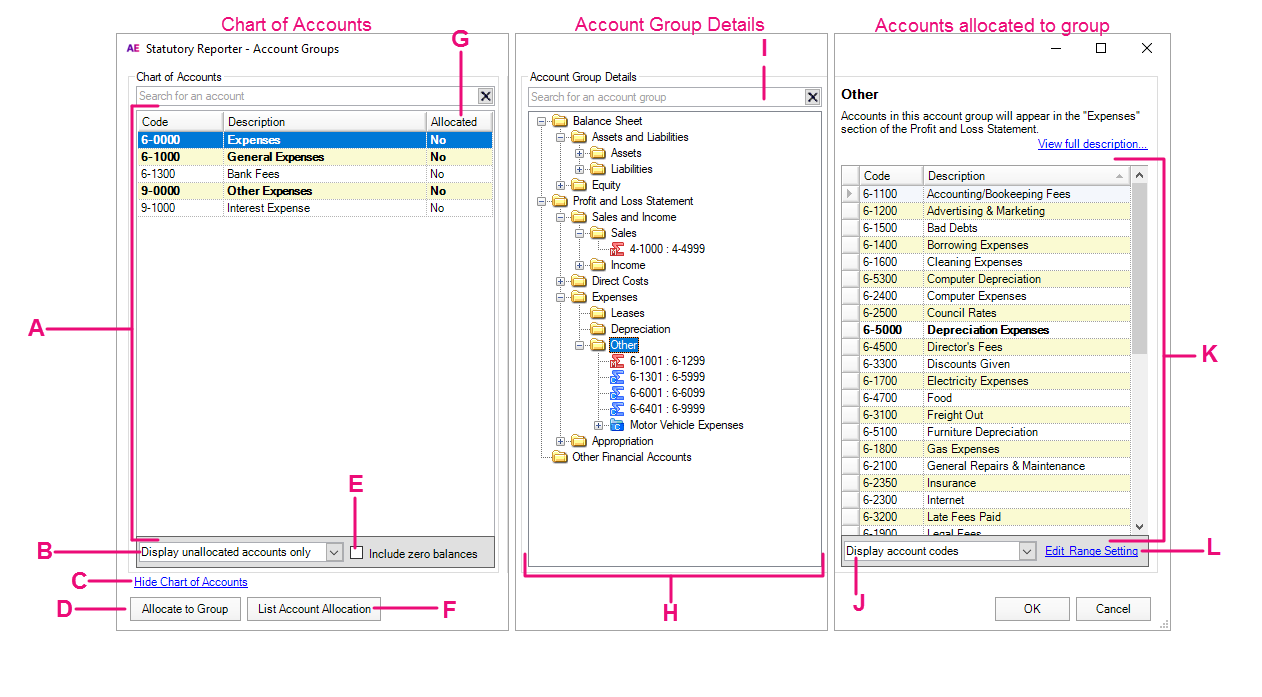Click the range icon beside 6-6401 : 6-9999

click(x=617, y=409)
